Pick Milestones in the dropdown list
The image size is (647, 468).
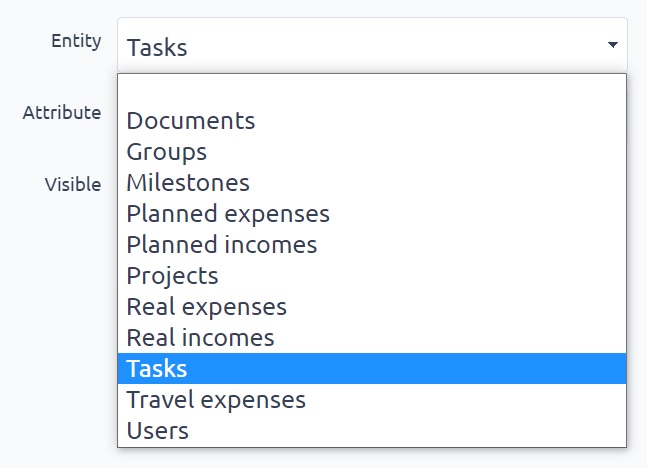click(x=188, y=183)
